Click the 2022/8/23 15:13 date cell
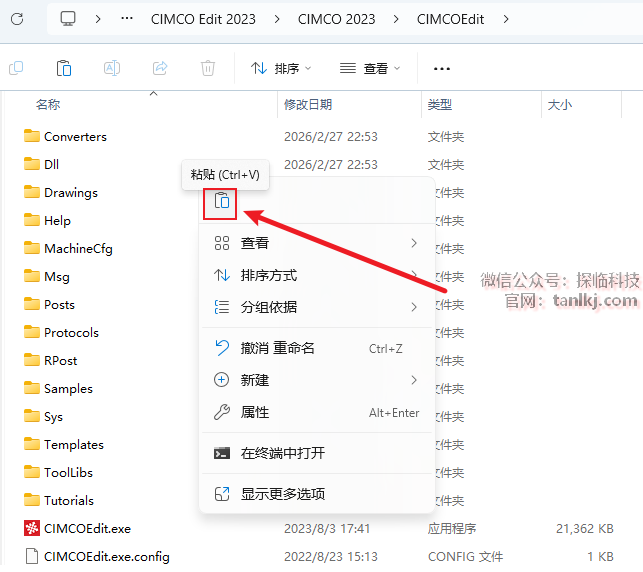 tap(331, 556)
